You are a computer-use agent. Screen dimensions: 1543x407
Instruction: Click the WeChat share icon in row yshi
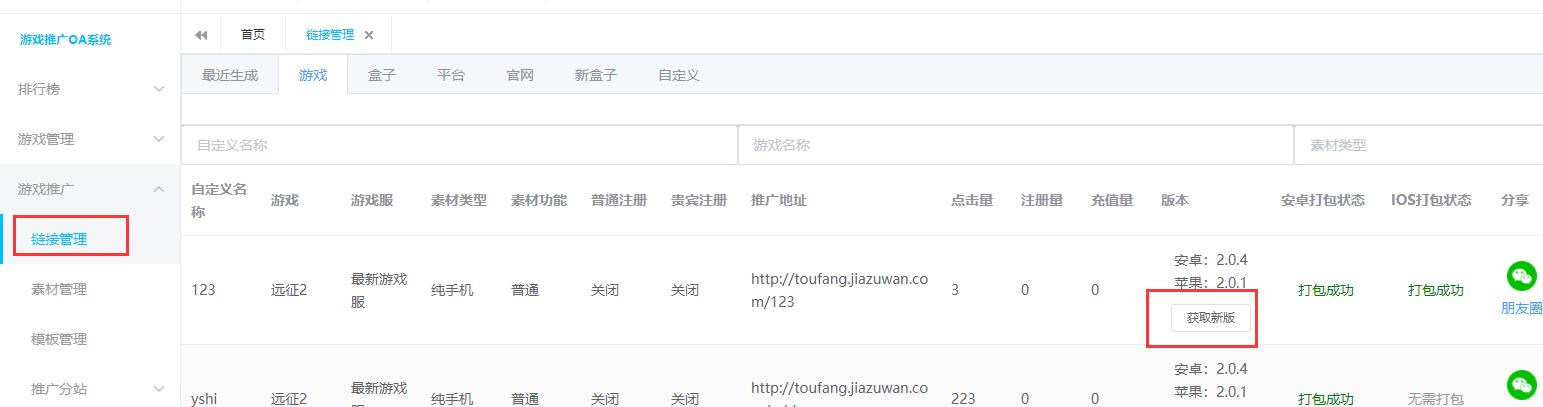click(1521, 385)
